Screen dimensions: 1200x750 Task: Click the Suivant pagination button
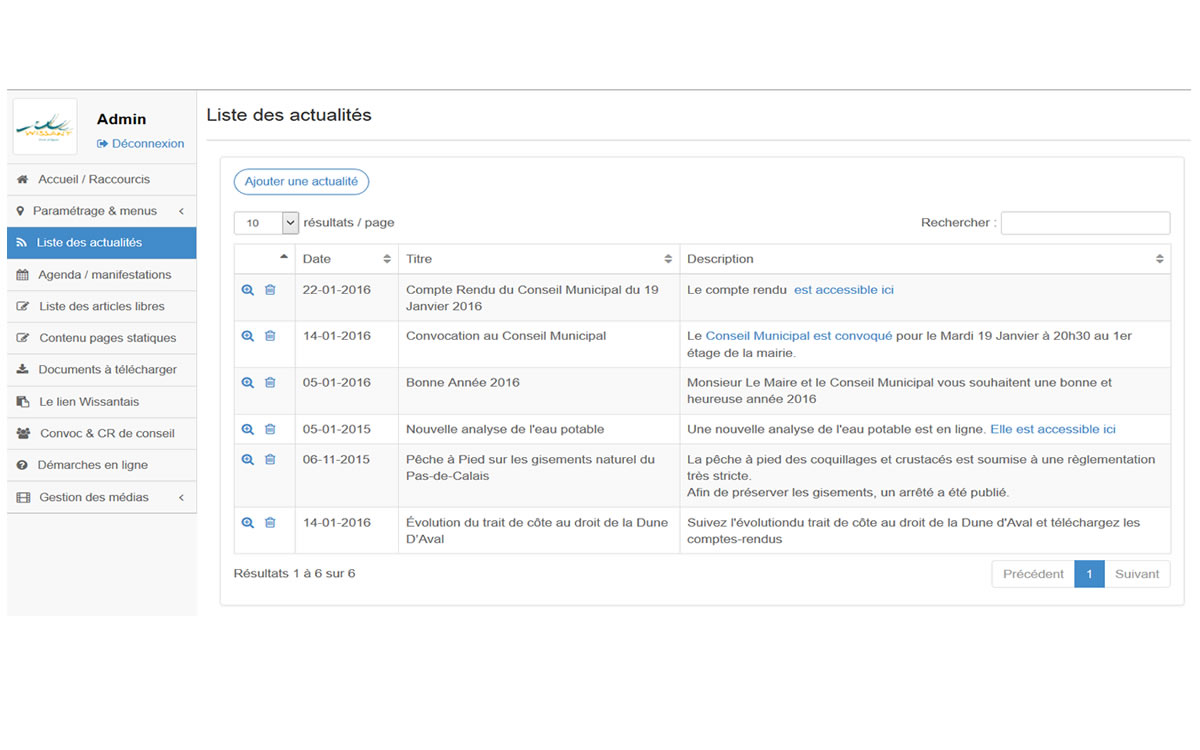coord(1137,574)
